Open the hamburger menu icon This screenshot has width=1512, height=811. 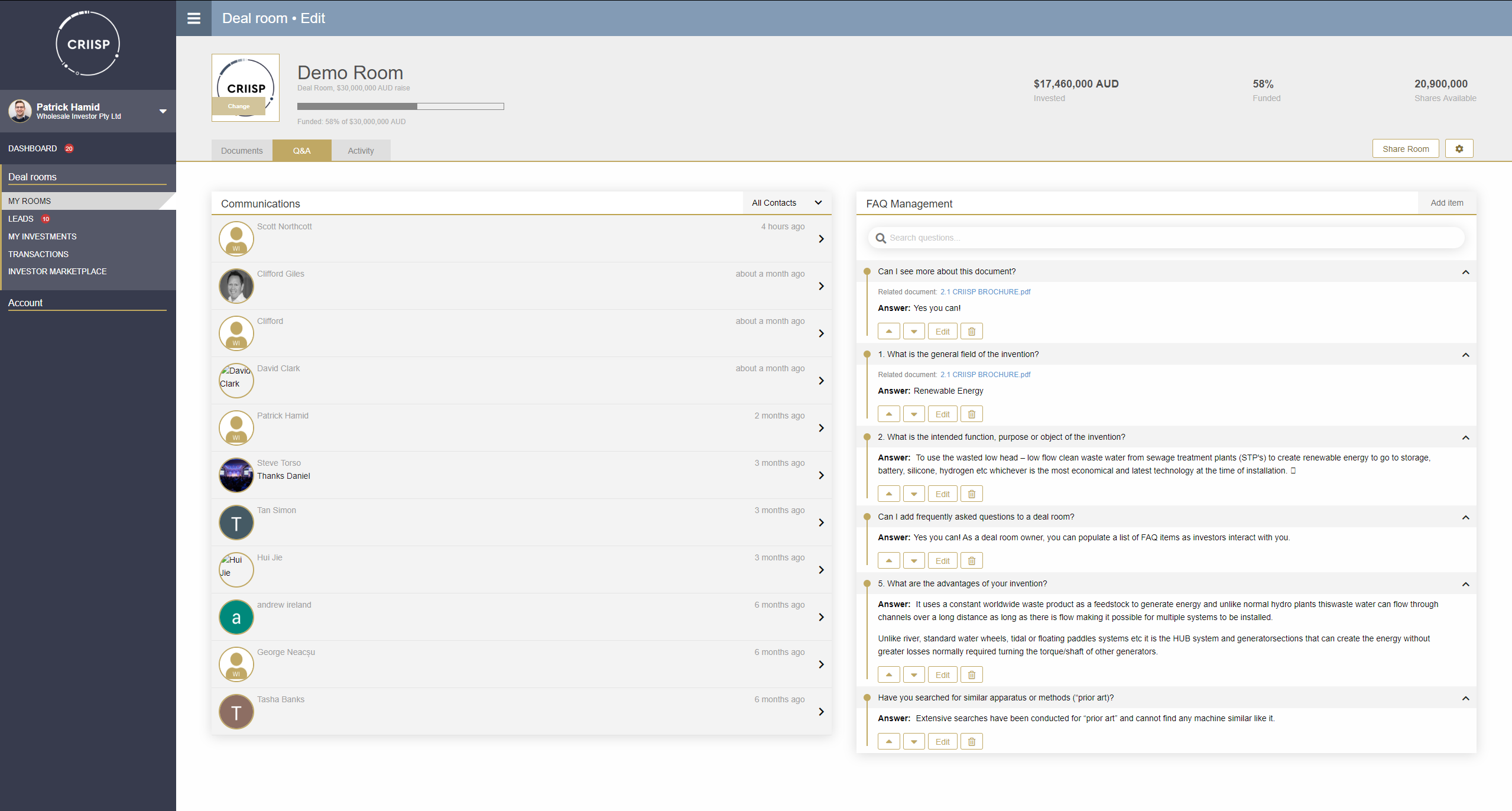pos(193,18)
